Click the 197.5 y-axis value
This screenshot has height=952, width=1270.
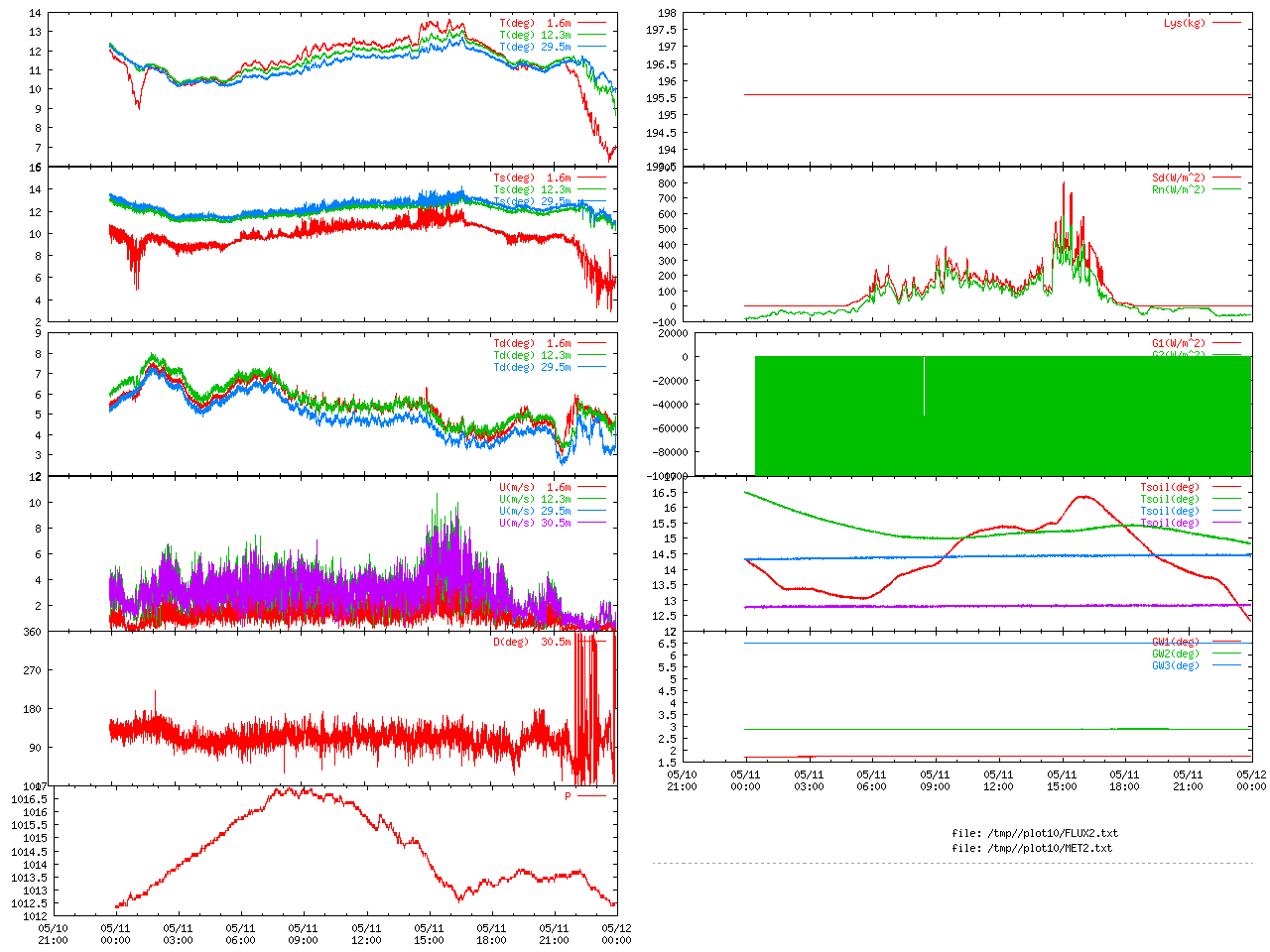pyautogui.click(x=662, y=30)
